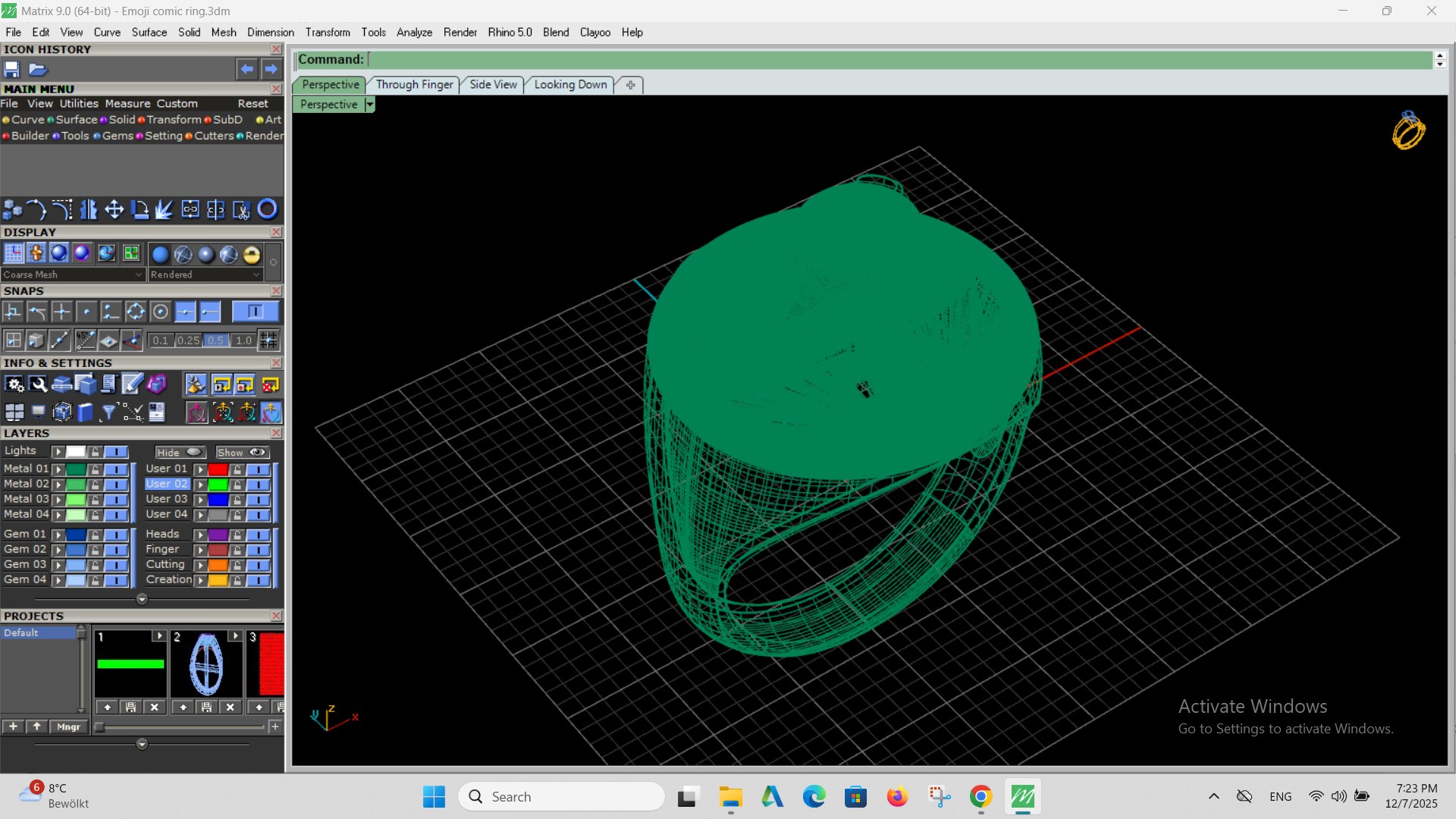
Task: Toggle the center snap with circle icon
Action: [160, 312]
